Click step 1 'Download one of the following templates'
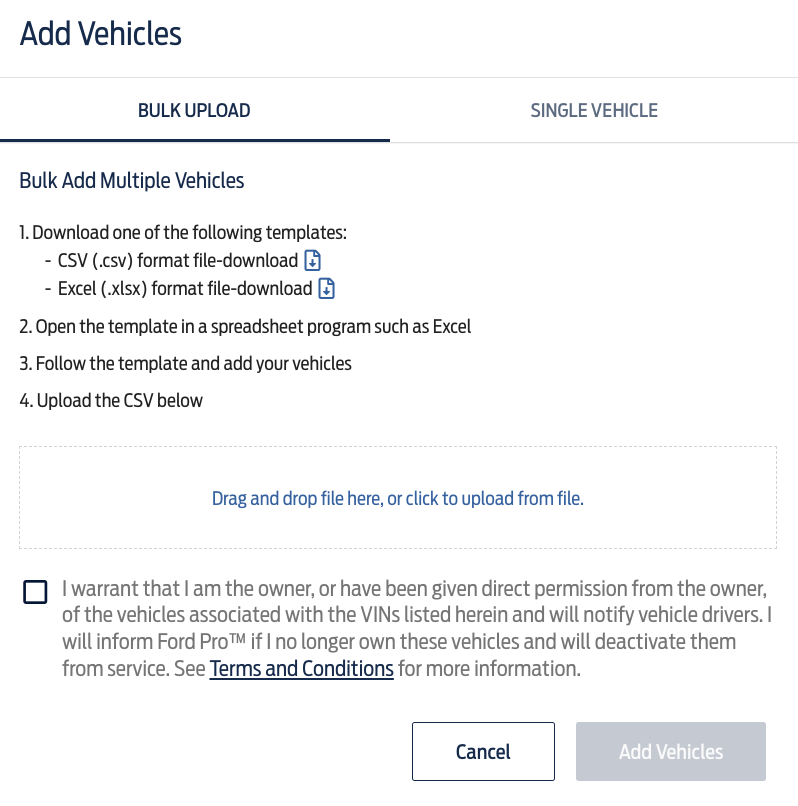This screenshot has height=806, width=798. tap(183, 232)
